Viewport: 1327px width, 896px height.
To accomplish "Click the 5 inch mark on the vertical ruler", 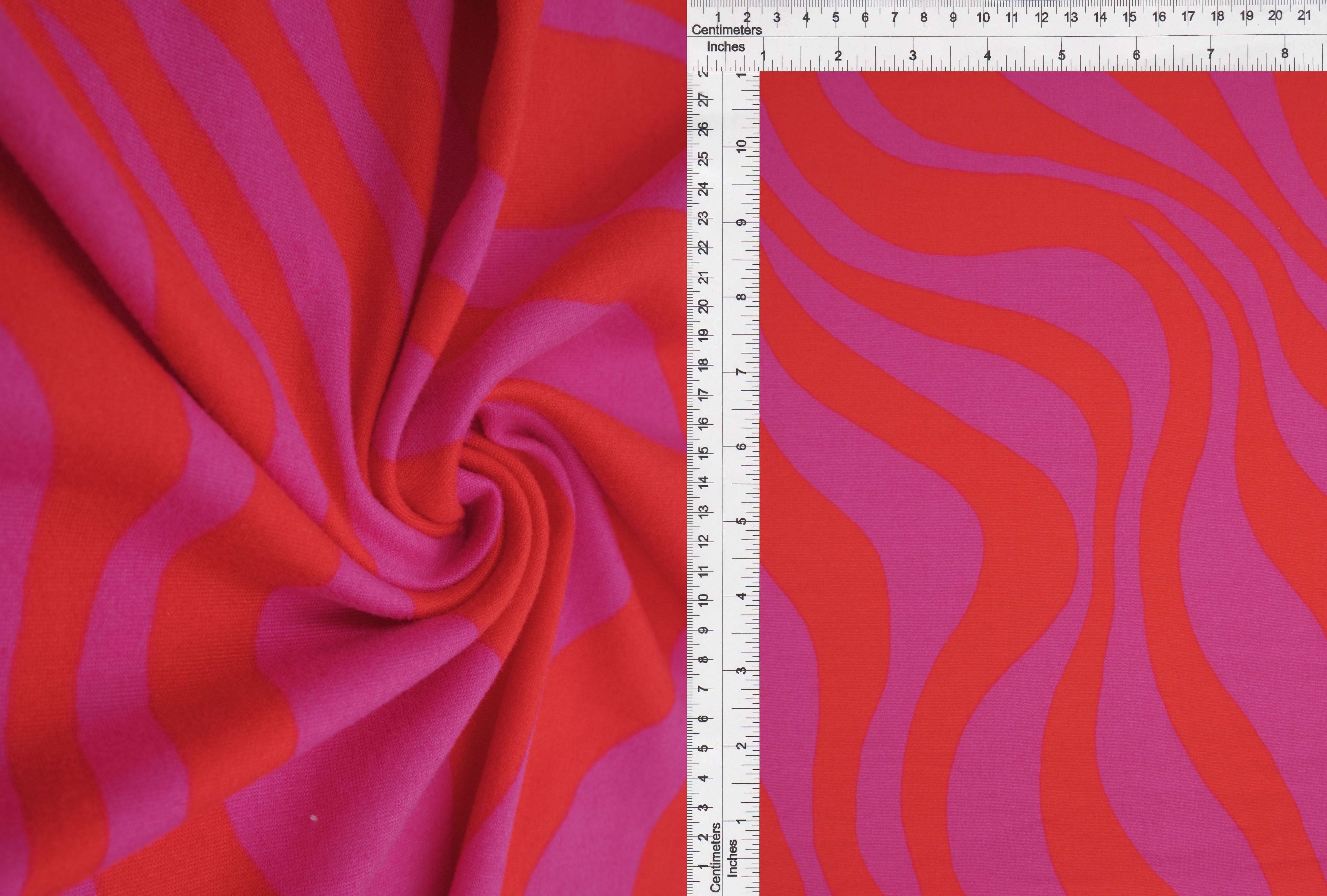I will tap(741, 521).
